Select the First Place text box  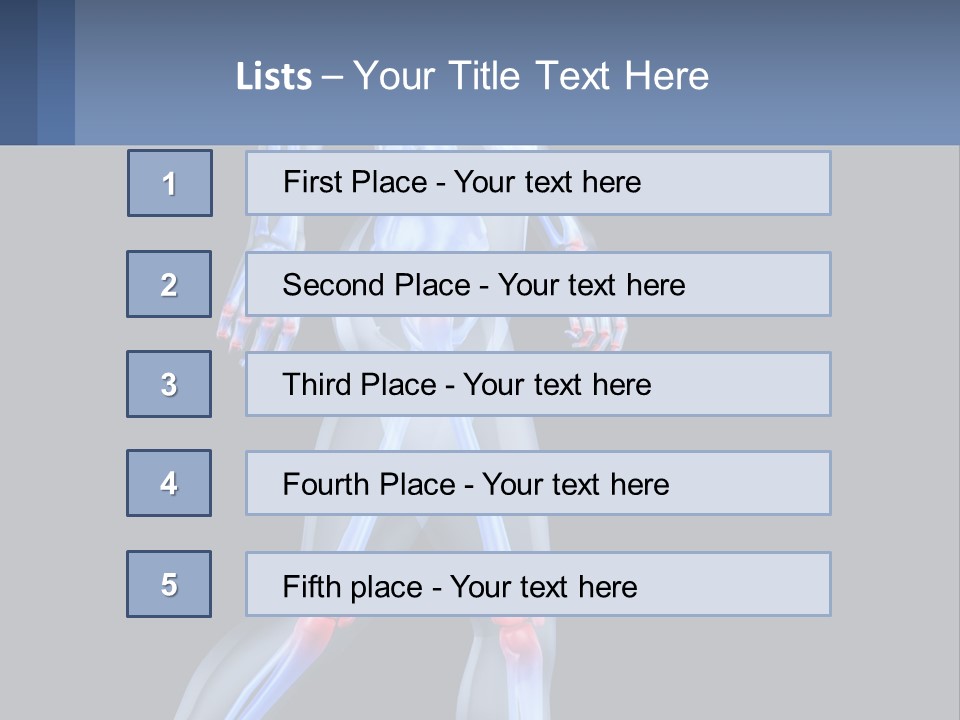538,183
